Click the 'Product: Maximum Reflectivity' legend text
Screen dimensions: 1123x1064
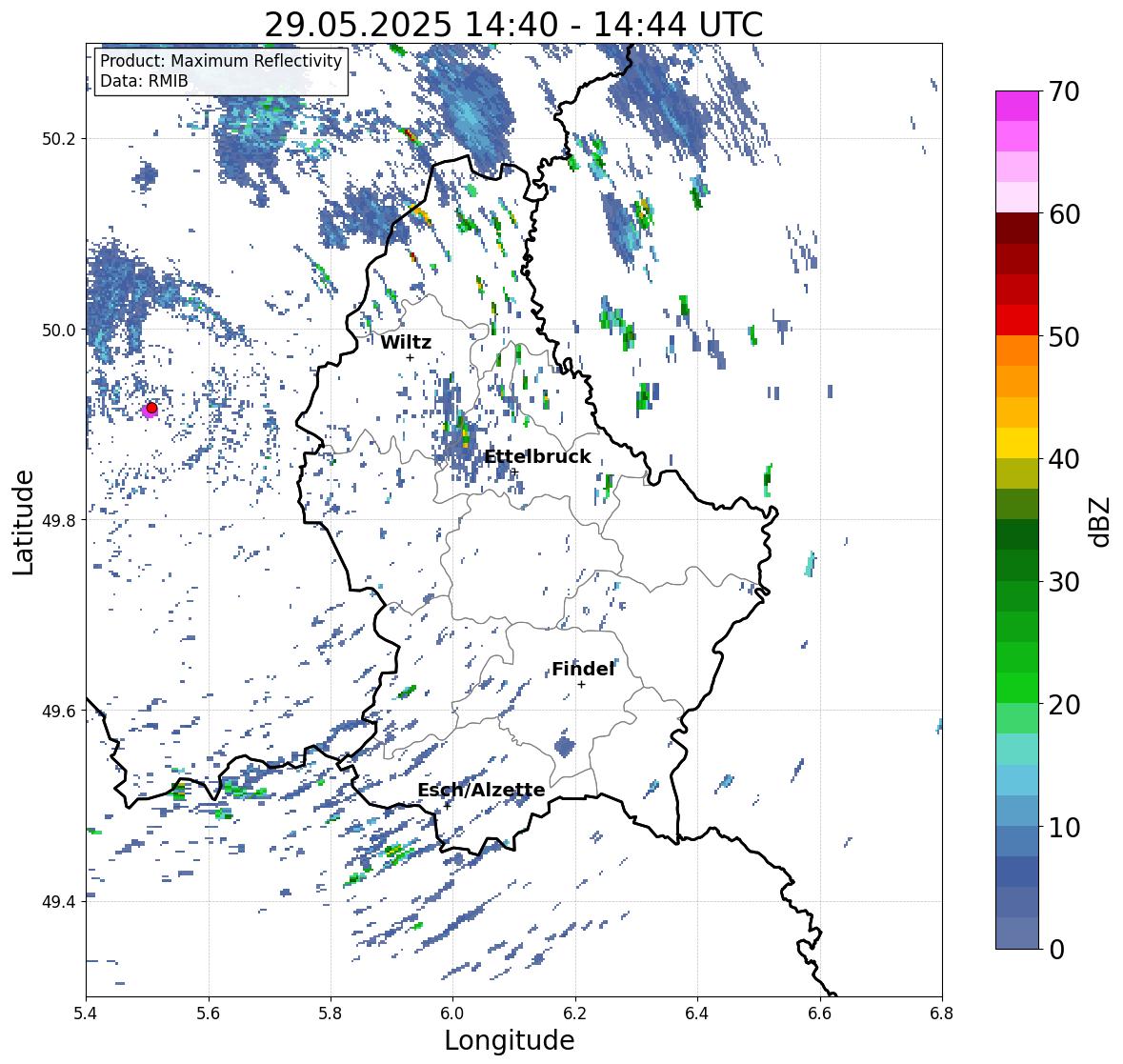[x=221, y=61]
